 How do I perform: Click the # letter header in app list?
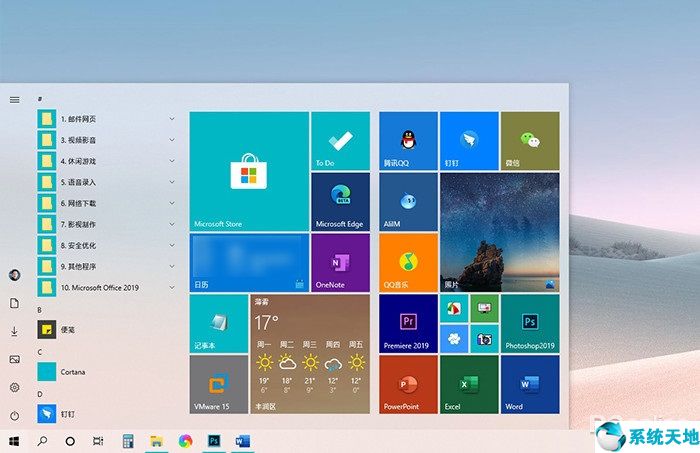tap(40, 99)
